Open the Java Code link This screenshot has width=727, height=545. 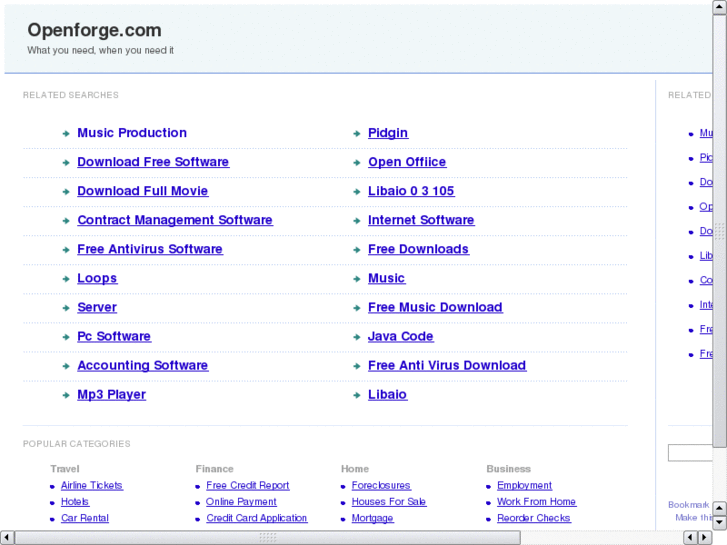click(x=401, y=336)
